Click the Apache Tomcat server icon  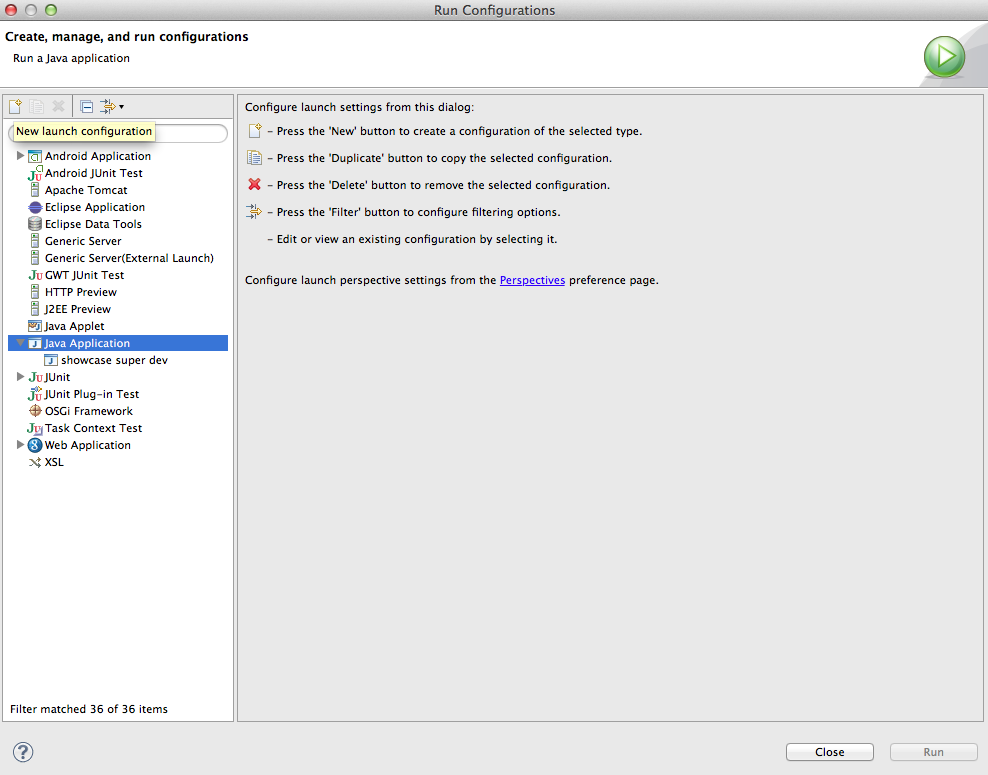(35, 190)
